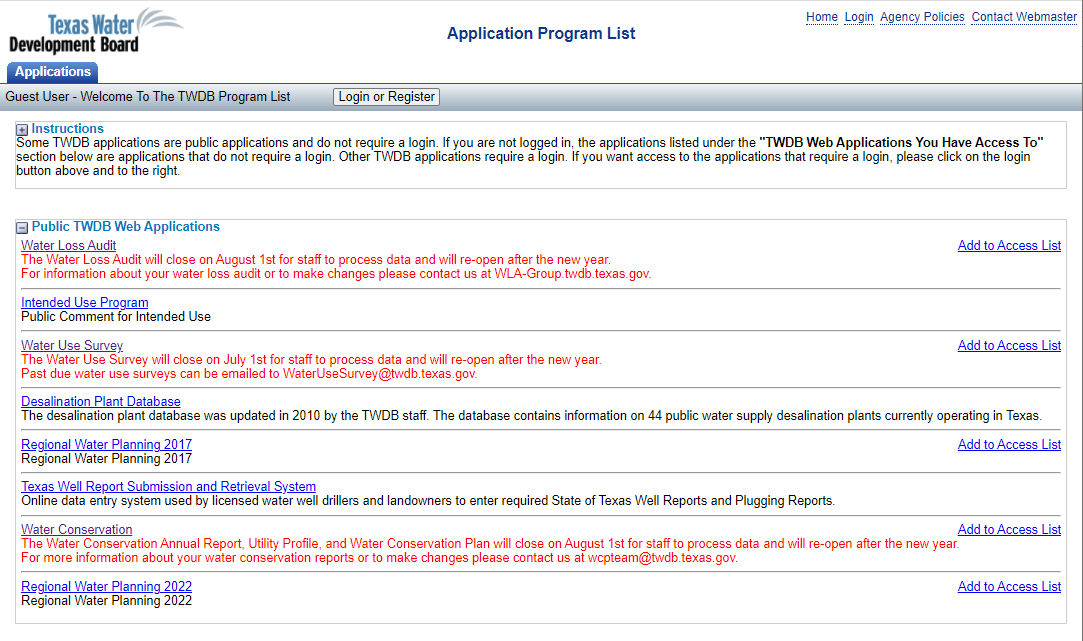Open the Contact Webmaster link
This screenshot has height=641, width=1083.
pos(1024,17)
